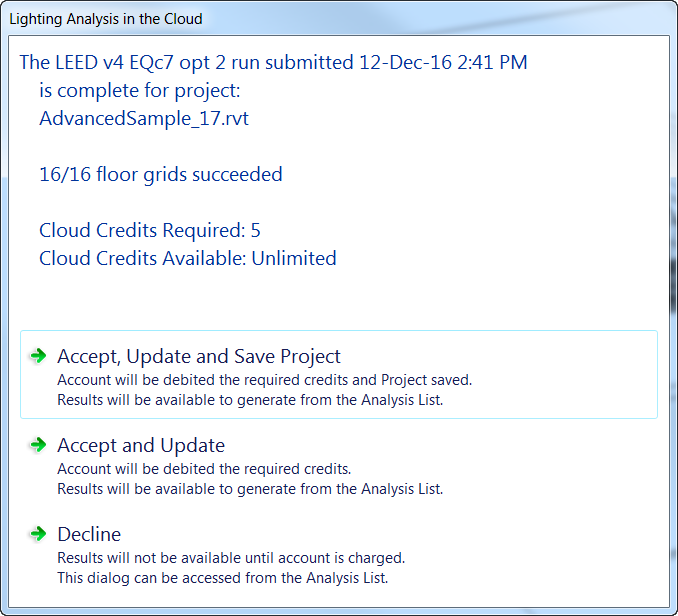
Task: Click first 'Results will be available to generate' line
Action: tap(250, 400)
